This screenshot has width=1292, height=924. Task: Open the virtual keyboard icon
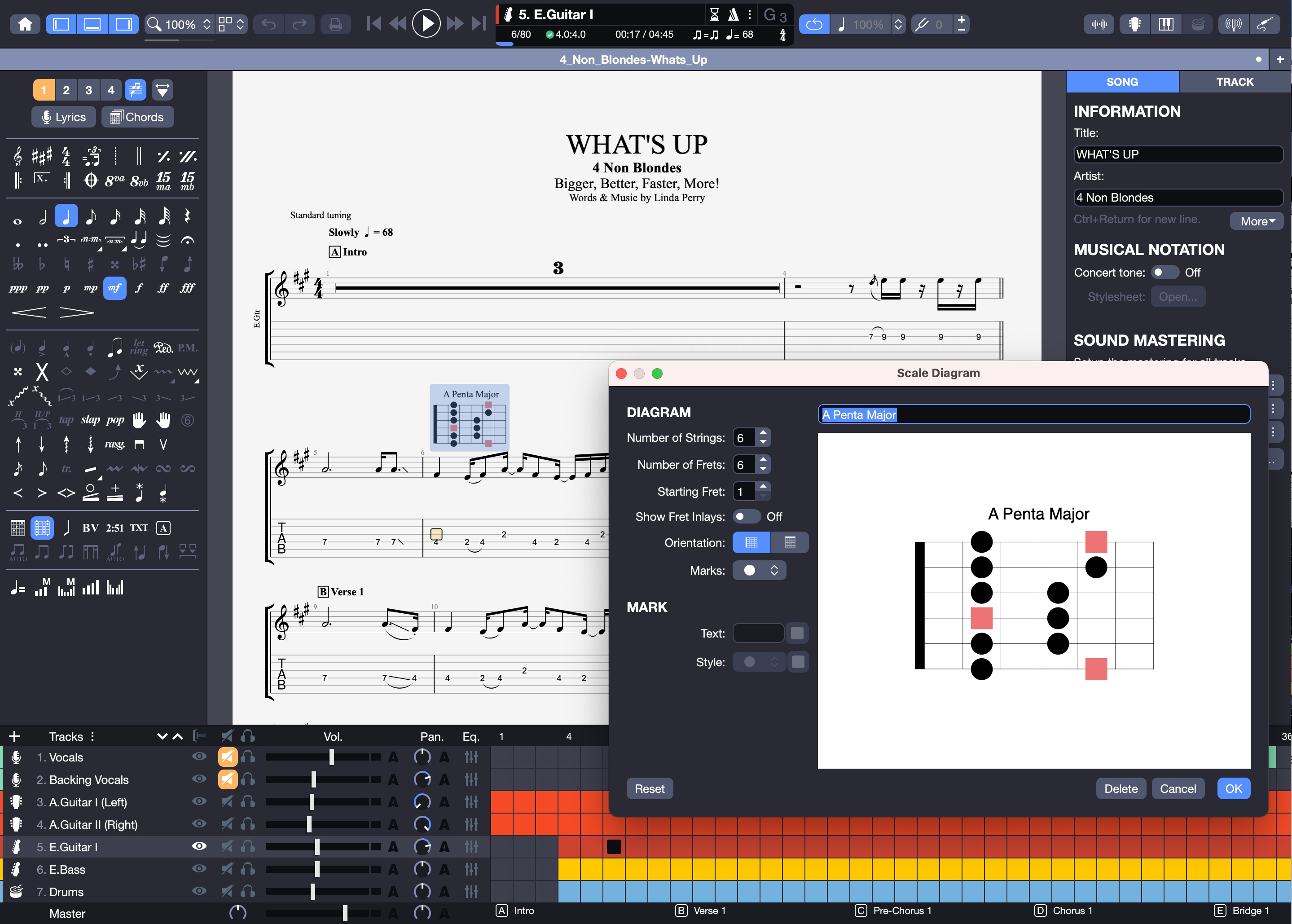1166,24
